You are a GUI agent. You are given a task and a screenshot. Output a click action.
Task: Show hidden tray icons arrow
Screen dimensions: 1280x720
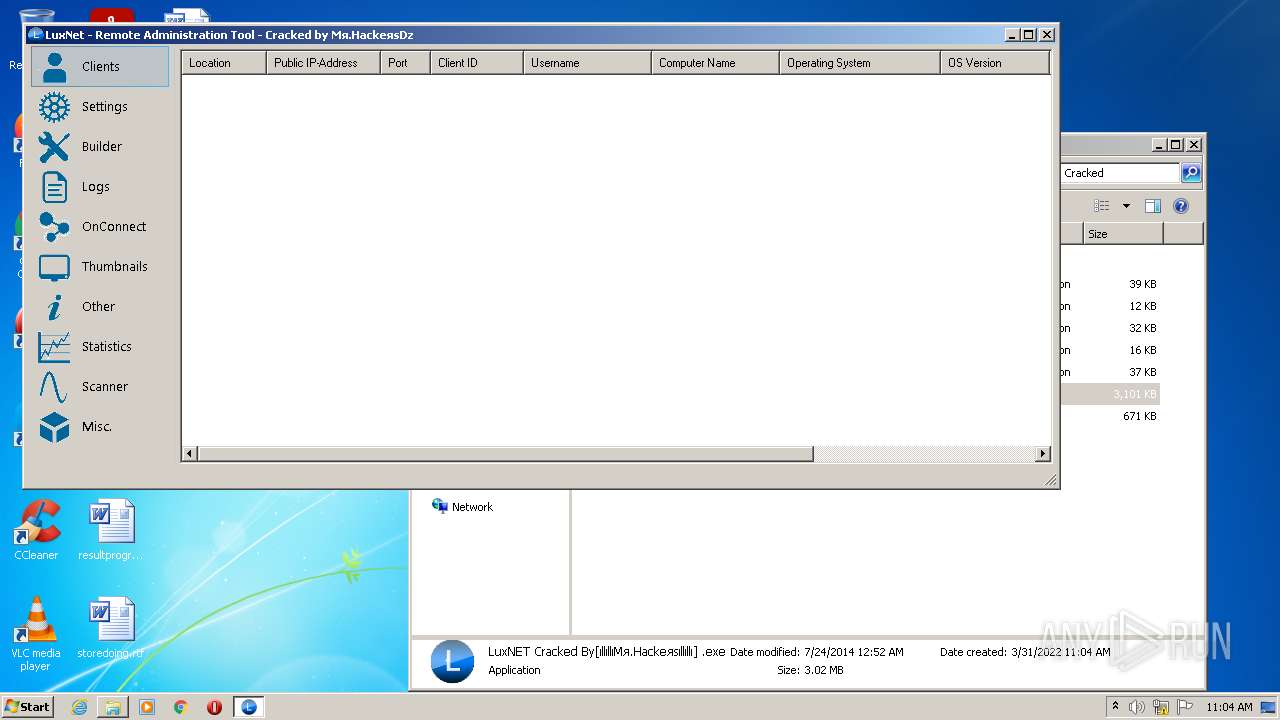(x=1115, y=707)
